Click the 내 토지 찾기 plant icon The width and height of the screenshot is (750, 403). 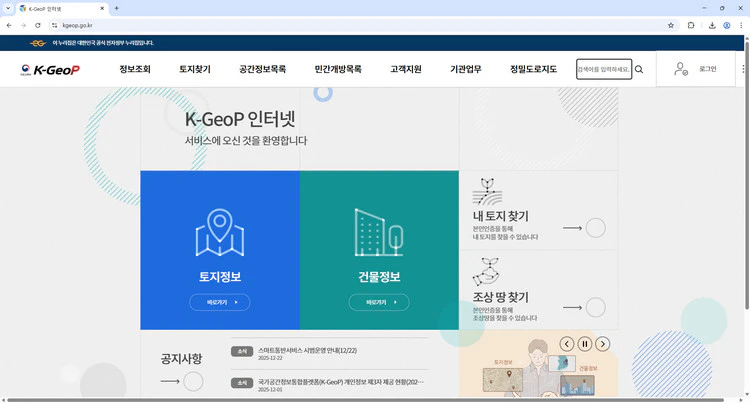487,192
